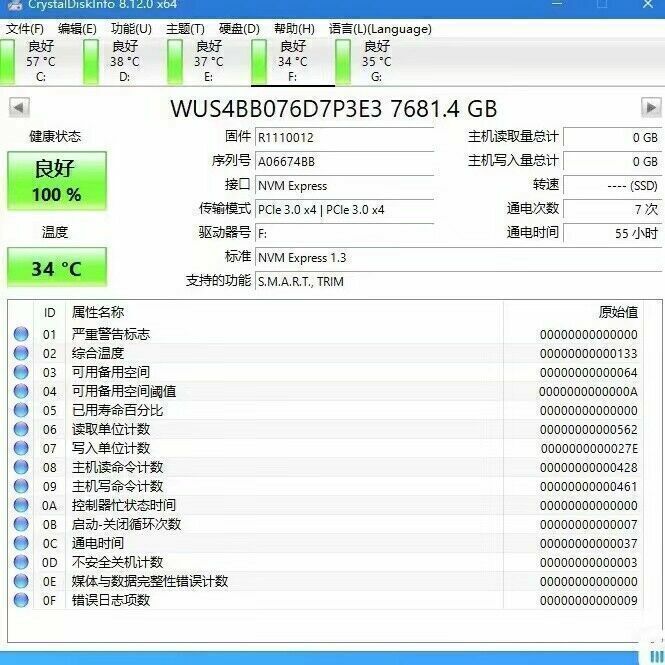Click the status dot for ID 01
665x665 pixels.
(x=21, y=334)
